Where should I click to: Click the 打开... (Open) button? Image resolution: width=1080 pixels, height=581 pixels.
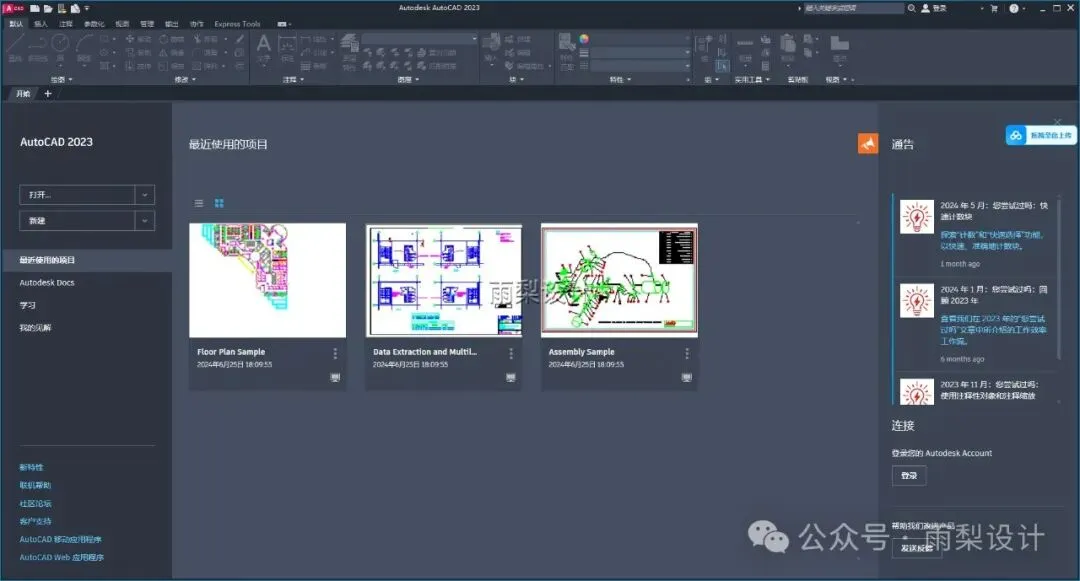click(x=77, y=195)
